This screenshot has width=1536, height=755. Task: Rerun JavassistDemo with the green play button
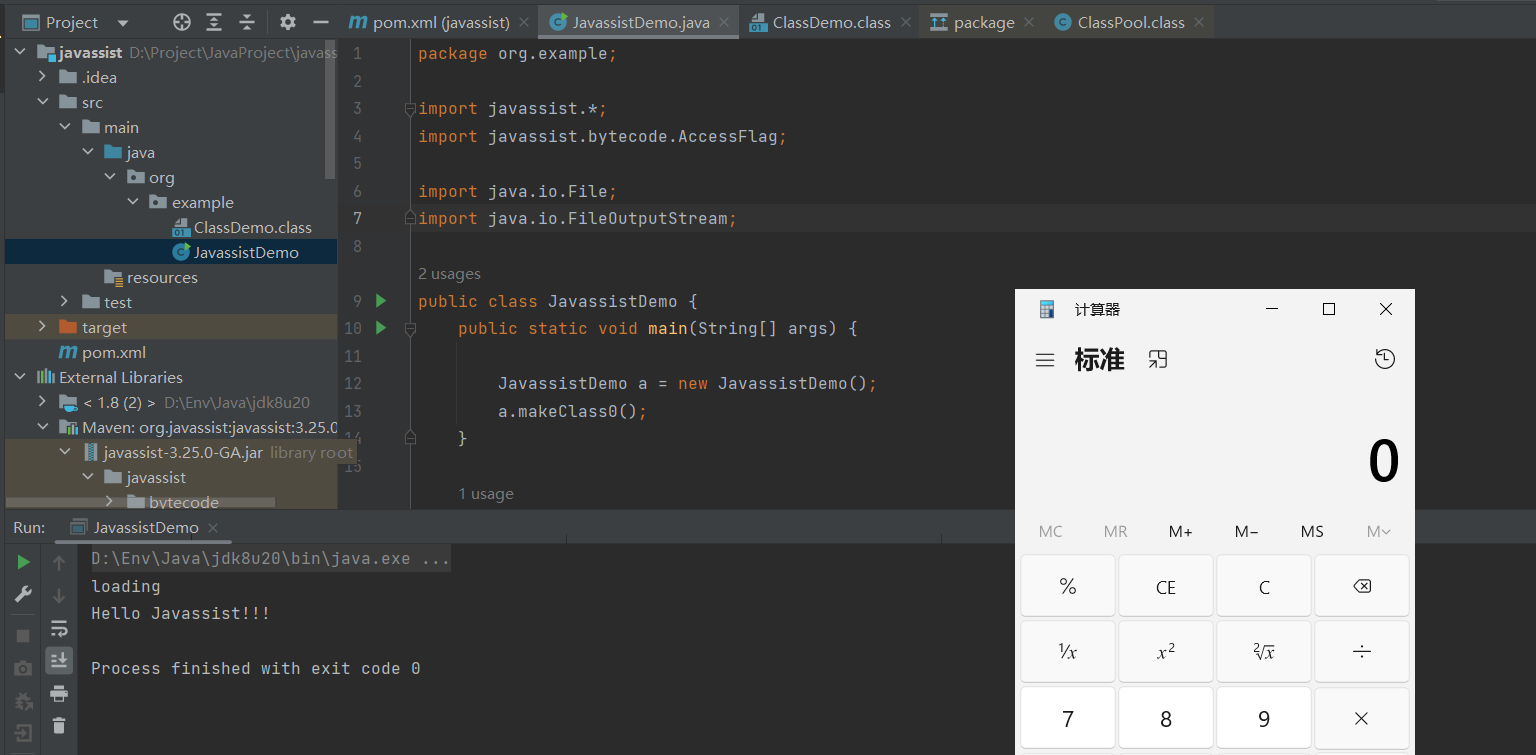[x=23, y=563]
